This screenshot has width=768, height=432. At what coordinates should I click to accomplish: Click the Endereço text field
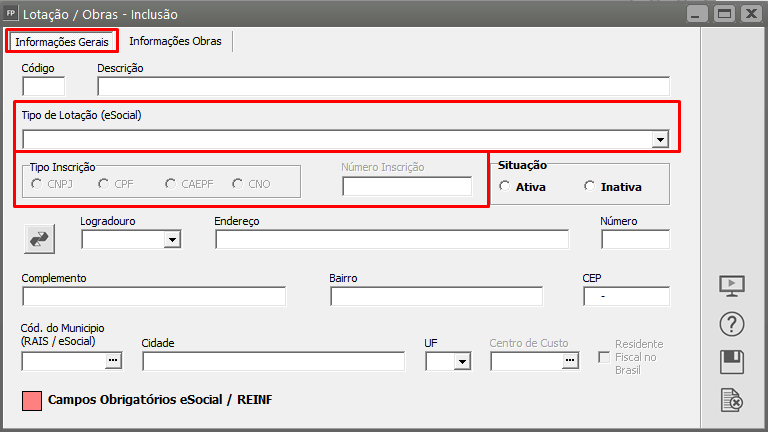pyautogui.click(x=392, y=239)
